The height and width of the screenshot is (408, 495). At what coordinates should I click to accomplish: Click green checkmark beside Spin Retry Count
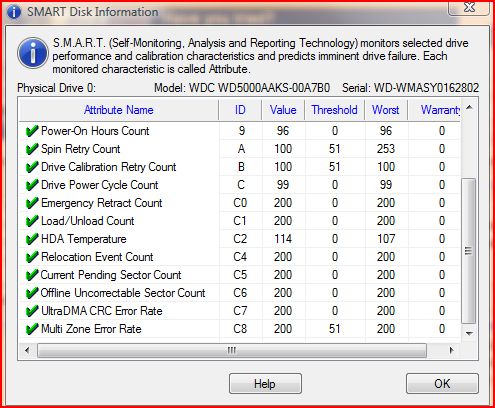point(32,149)
